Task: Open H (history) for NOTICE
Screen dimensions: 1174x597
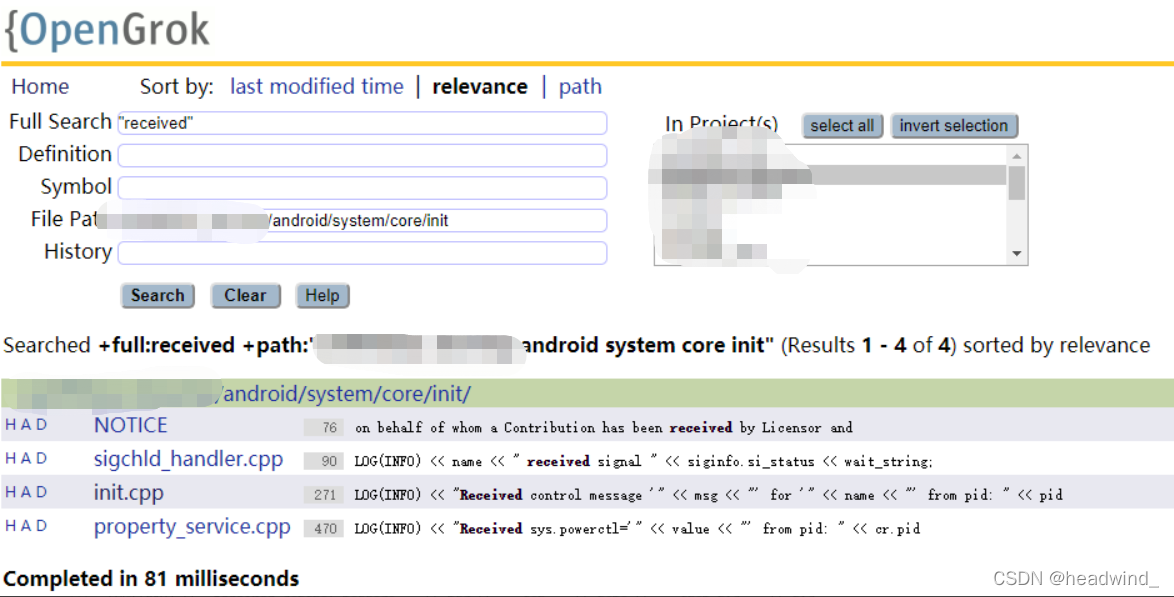Action: [10, 425]
